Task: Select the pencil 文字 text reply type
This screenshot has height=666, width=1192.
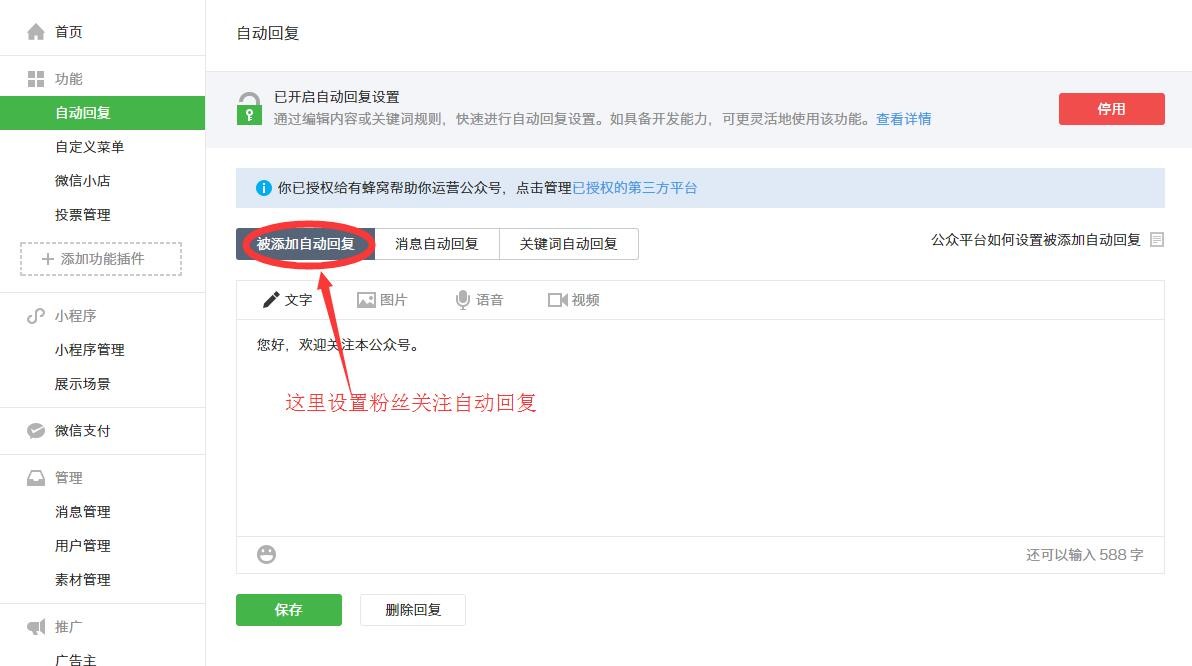Action: point(287,300)
